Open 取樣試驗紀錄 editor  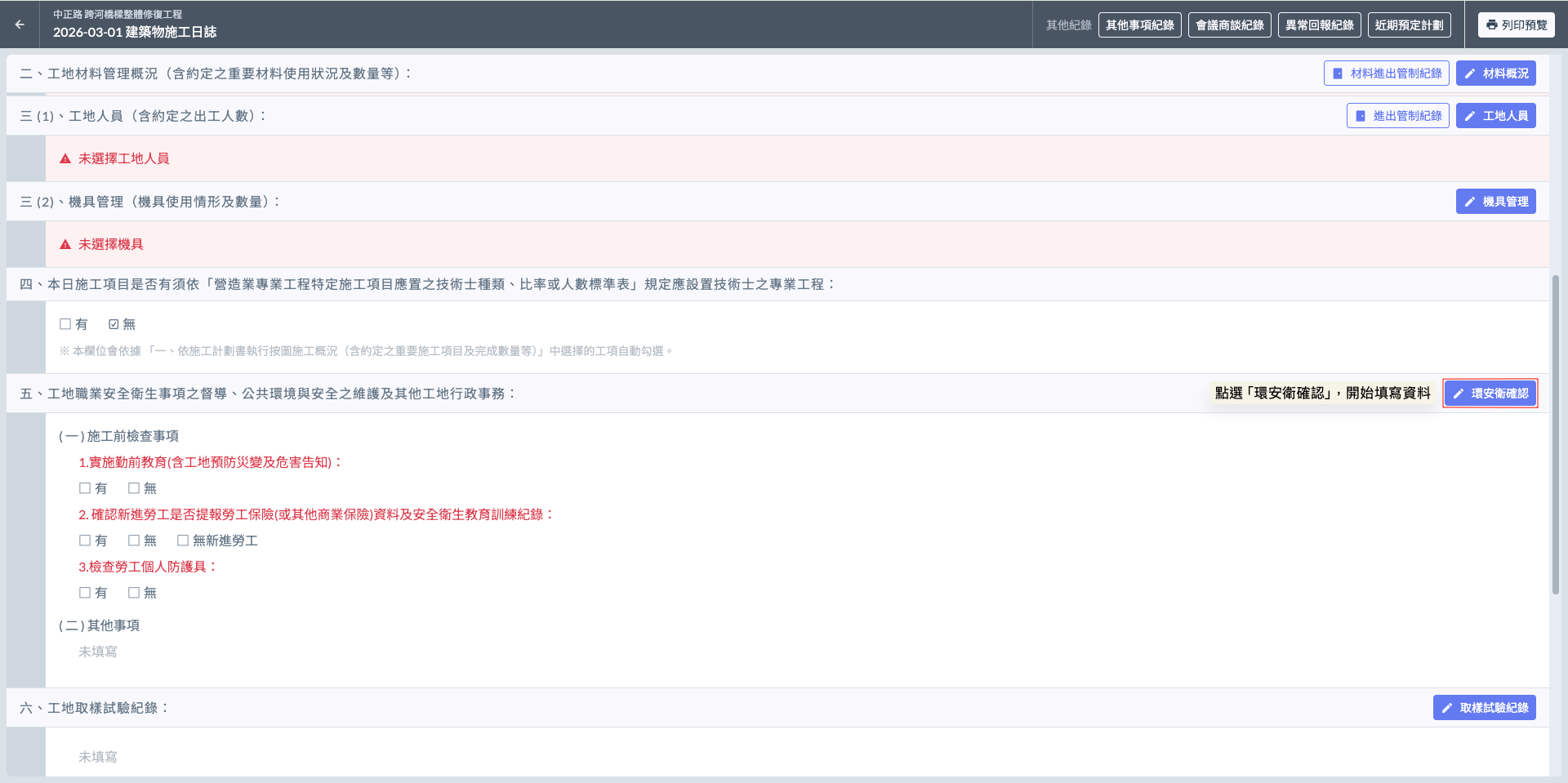pos(1484,708)
